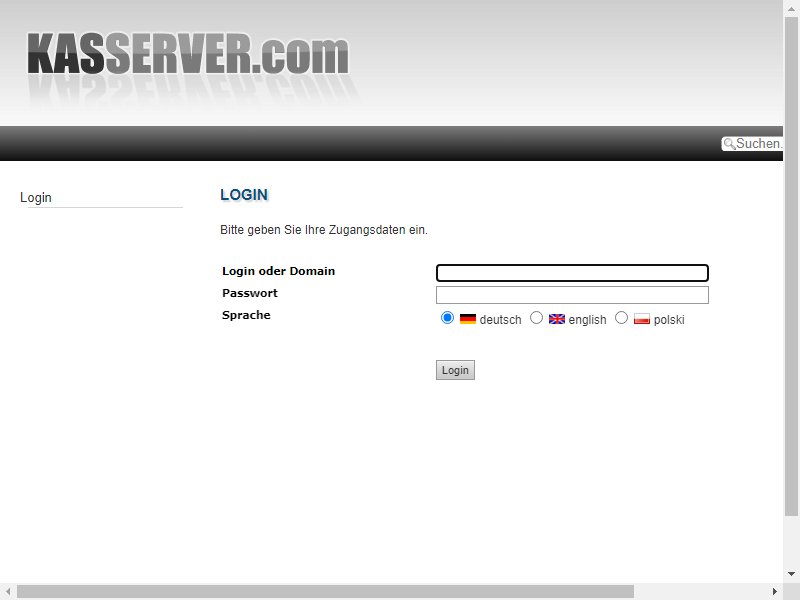Click the Suchen search field
The image size is (800, 600).
[752, 144]
